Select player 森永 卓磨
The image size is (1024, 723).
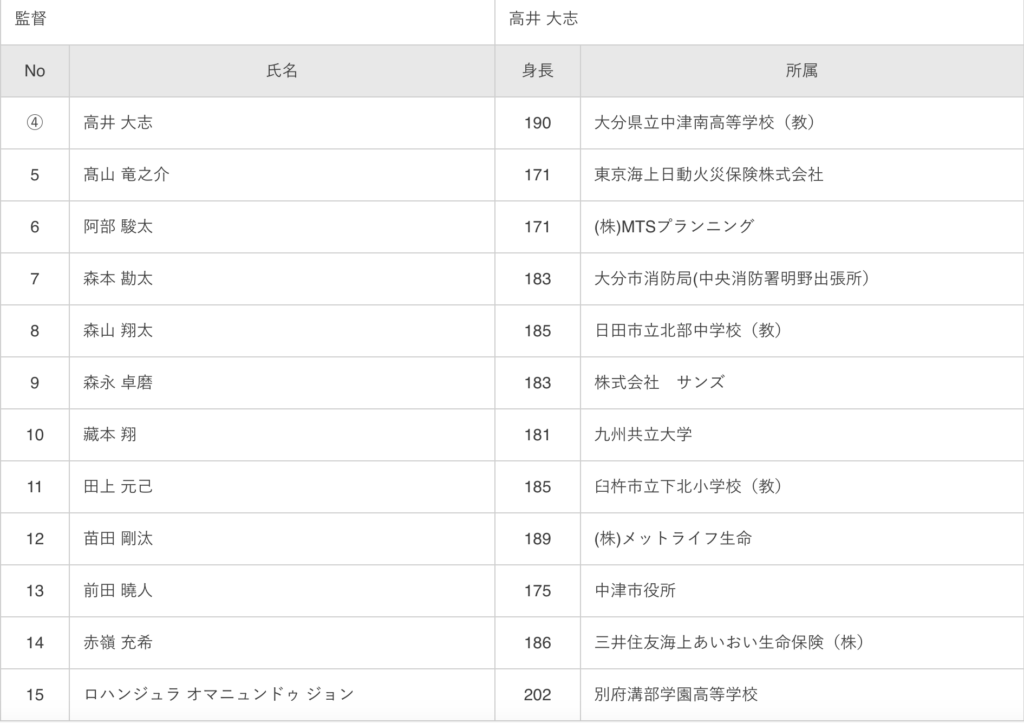click(118, 383)
